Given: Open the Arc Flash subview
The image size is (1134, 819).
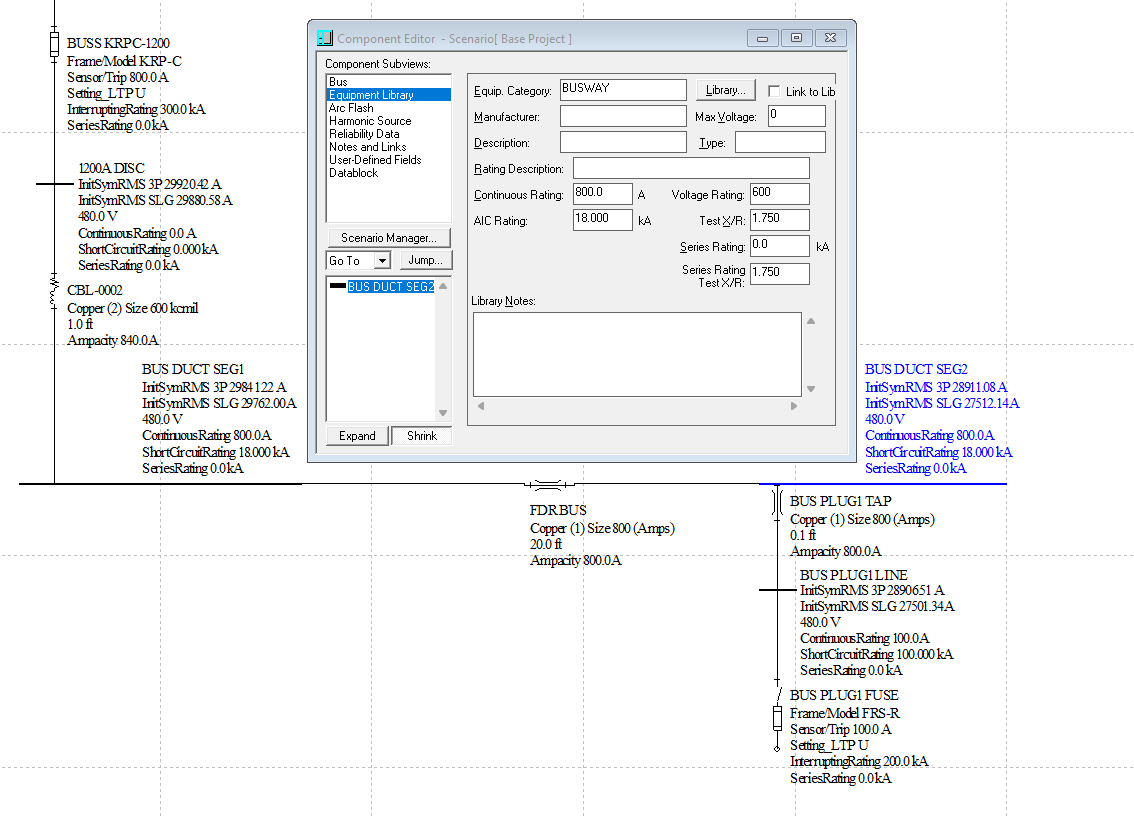Looking at the screenshot, I should tap(351, 108).
